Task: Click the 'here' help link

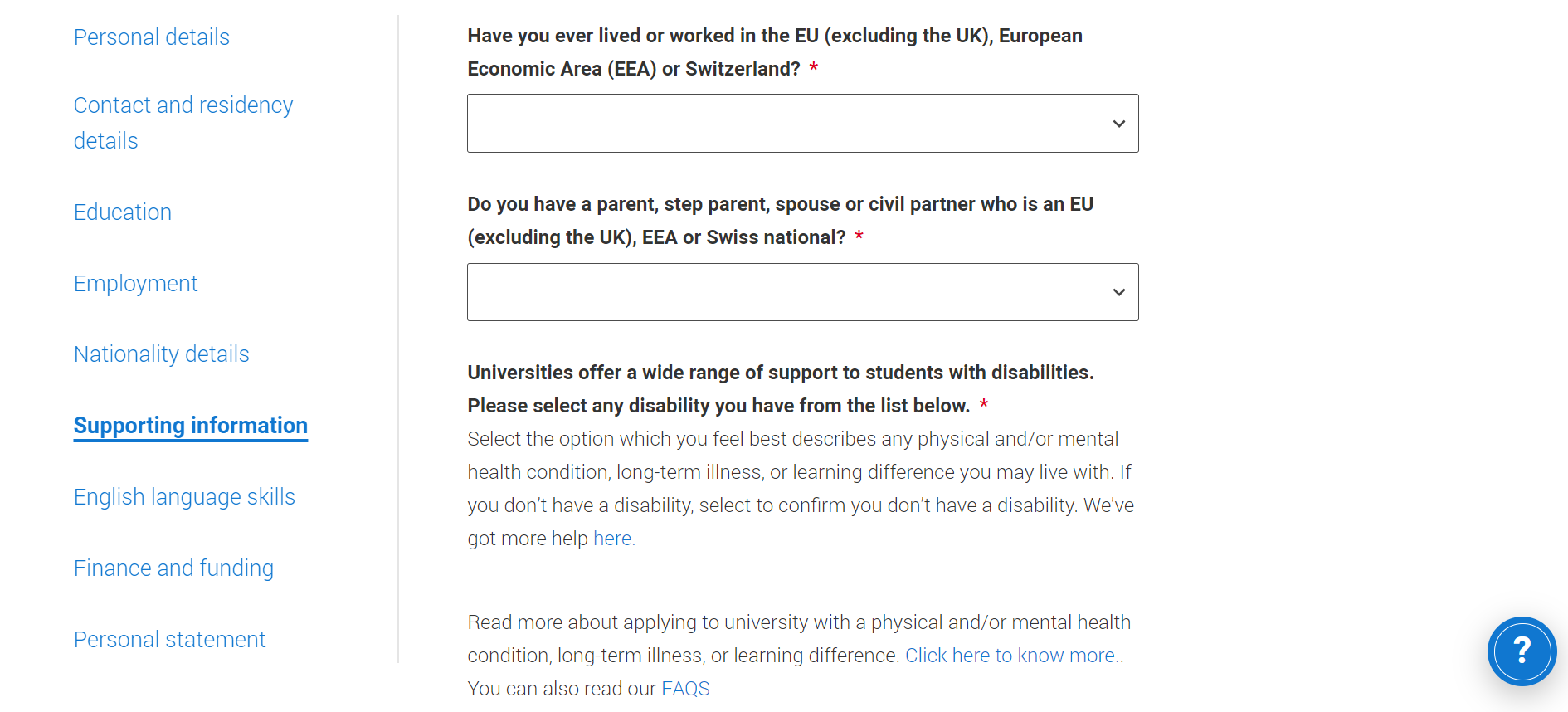Action: point(612,539)
